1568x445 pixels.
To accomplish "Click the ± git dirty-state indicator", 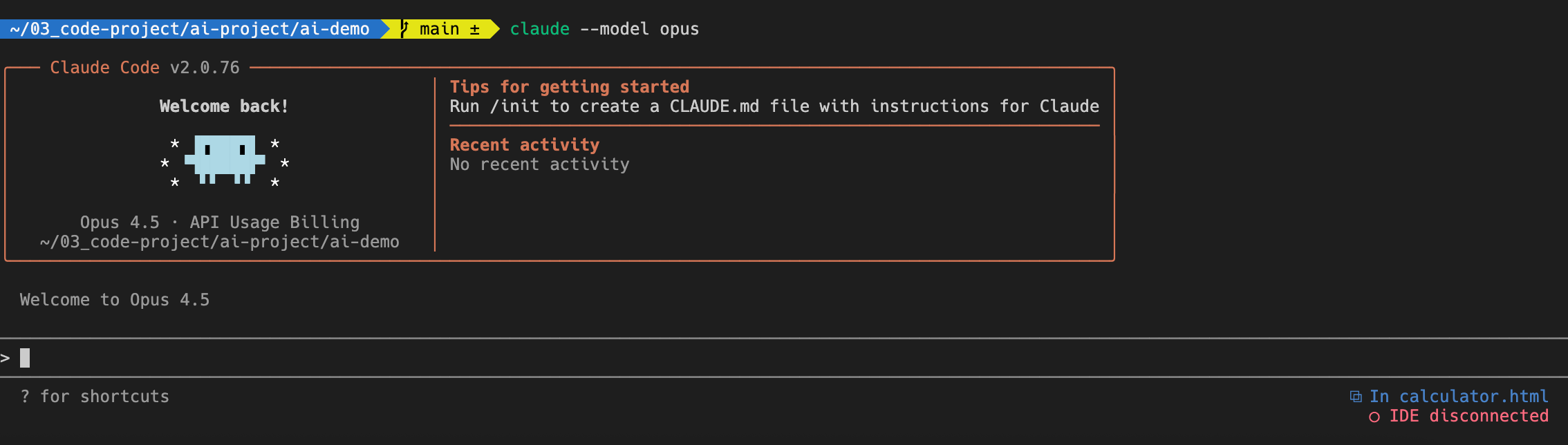I will tap(475, 29).
